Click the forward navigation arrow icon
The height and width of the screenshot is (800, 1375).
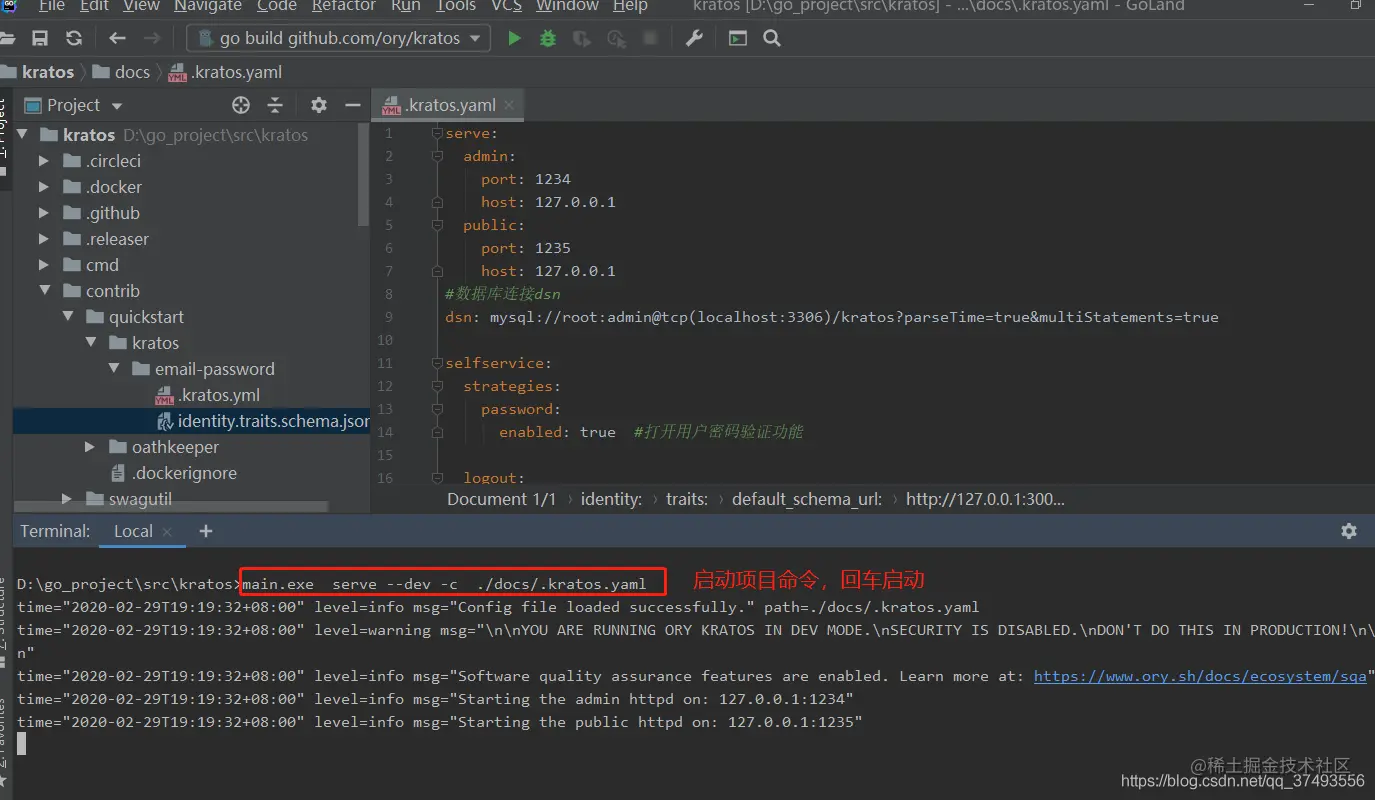[152, 38]
